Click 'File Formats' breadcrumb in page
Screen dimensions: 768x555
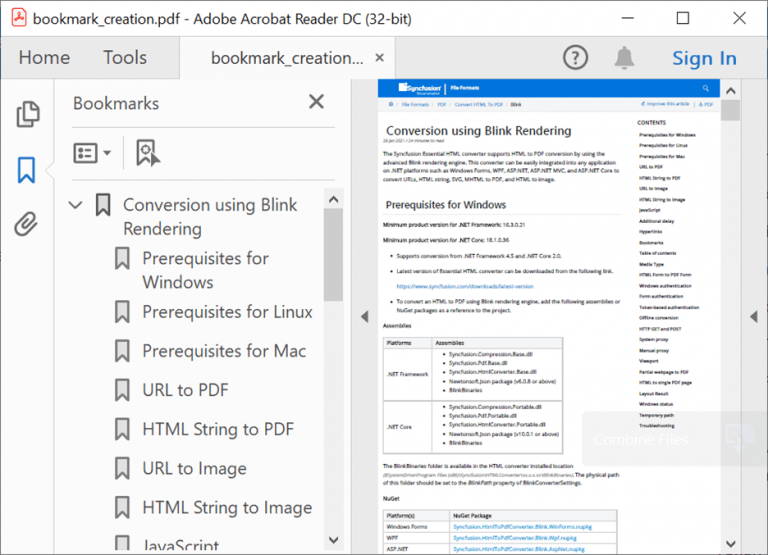[415, 104]
